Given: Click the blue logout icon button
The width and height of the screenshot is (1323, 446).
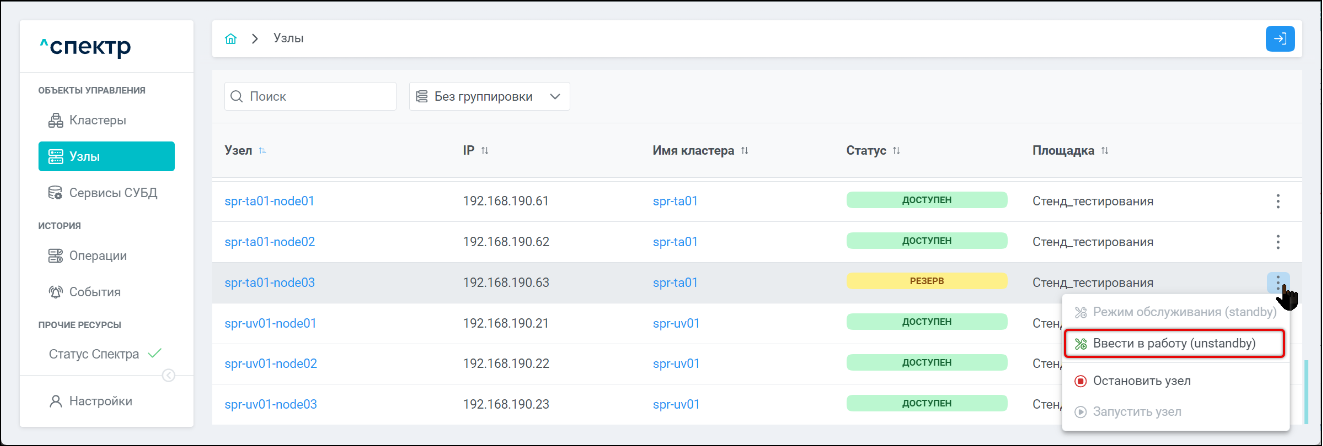Looking at the screenshot, I should 1280,39.
